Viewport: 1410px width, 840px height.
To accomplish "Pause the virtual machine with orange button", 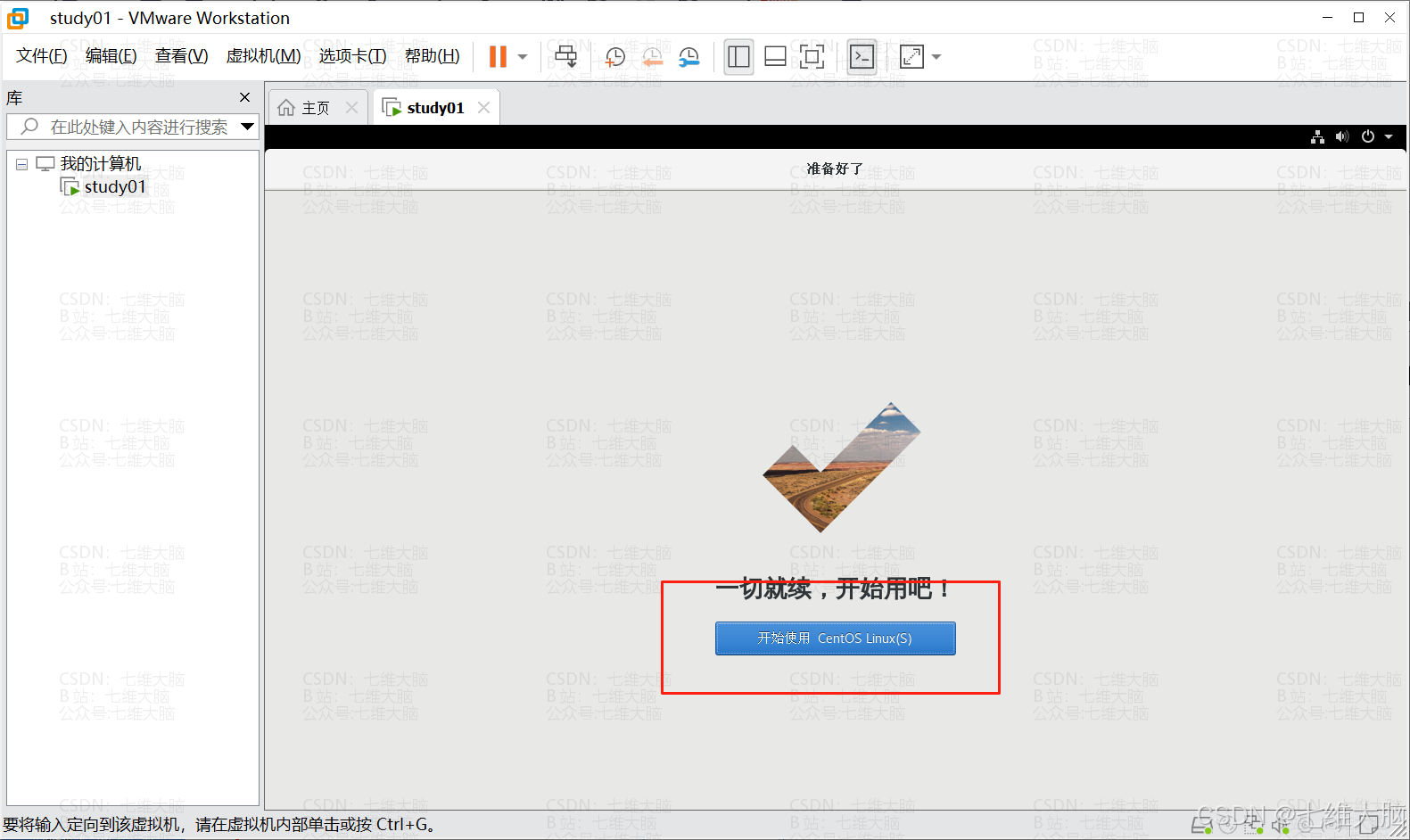I will coord(498,57).
